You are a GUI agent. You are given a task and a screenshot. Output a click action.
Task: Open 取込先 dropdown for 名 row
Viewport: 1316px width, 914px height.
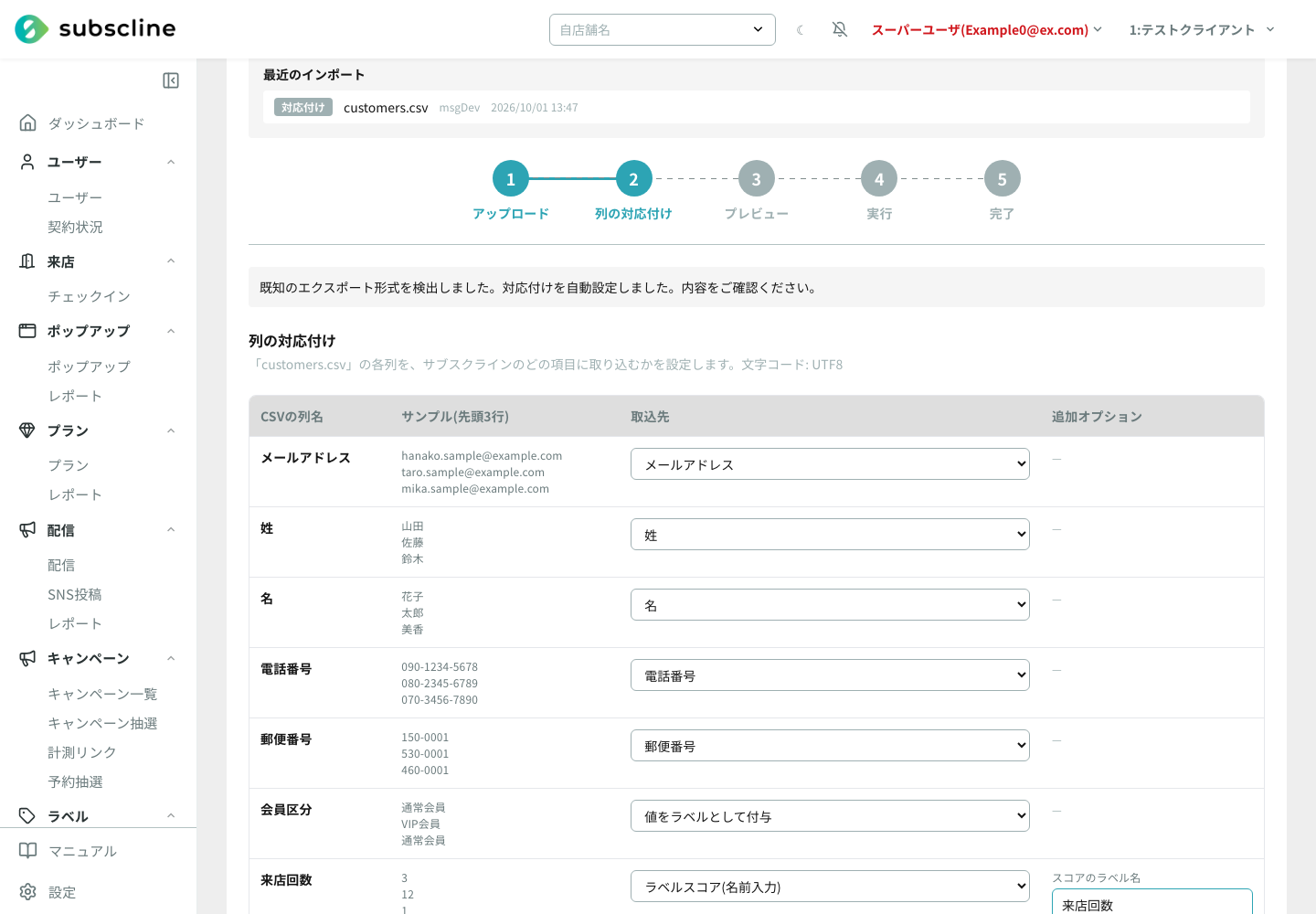[x=830, y=605]
